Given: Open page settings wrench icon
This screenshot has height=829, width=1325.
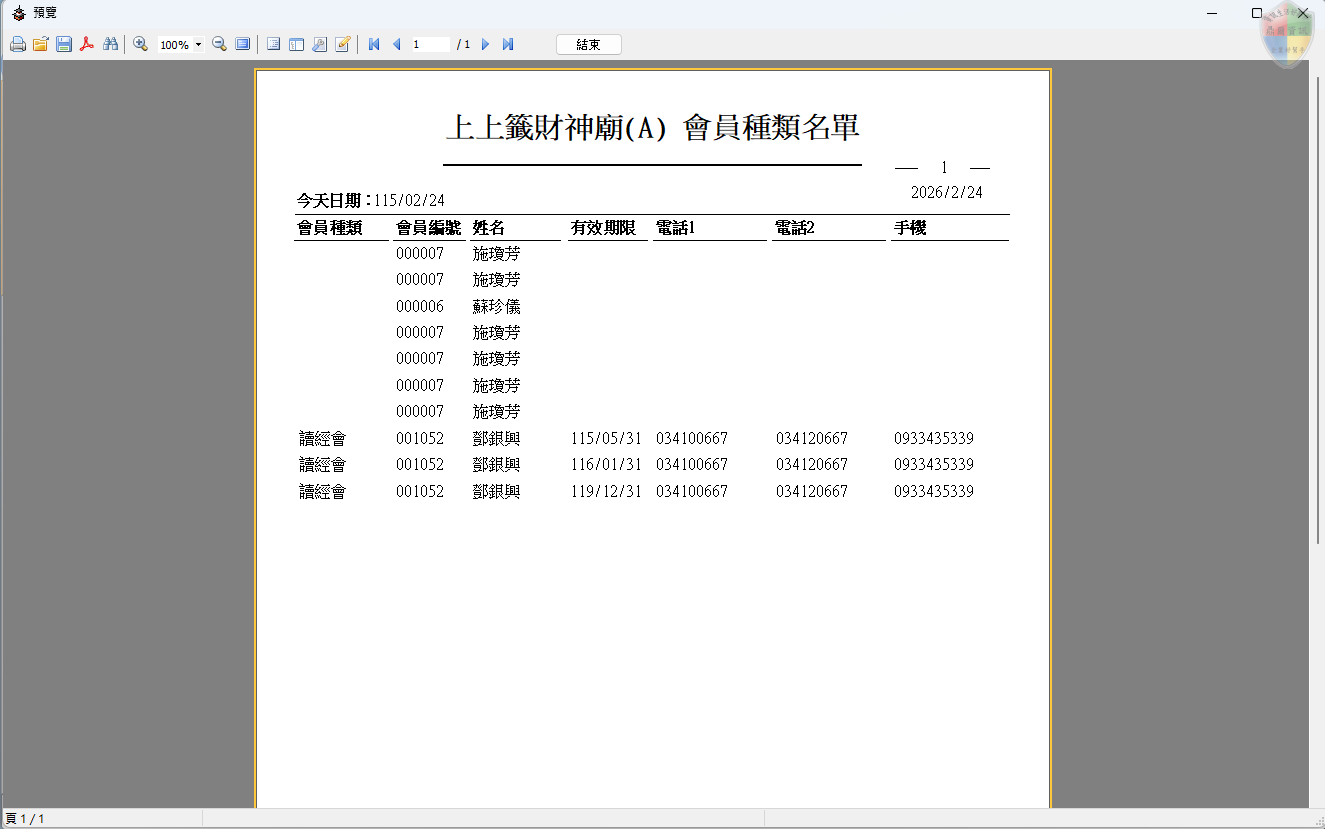Looking at the screenshot, I should [x=319, y=45].
